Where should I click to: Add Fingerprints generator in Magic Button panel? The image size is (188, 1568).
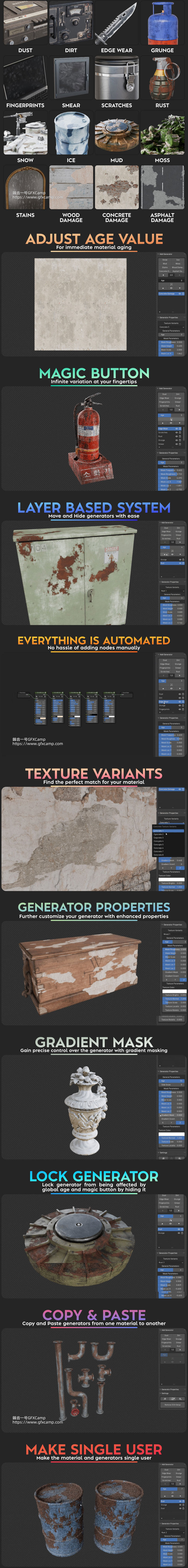(x=165, y=402)
